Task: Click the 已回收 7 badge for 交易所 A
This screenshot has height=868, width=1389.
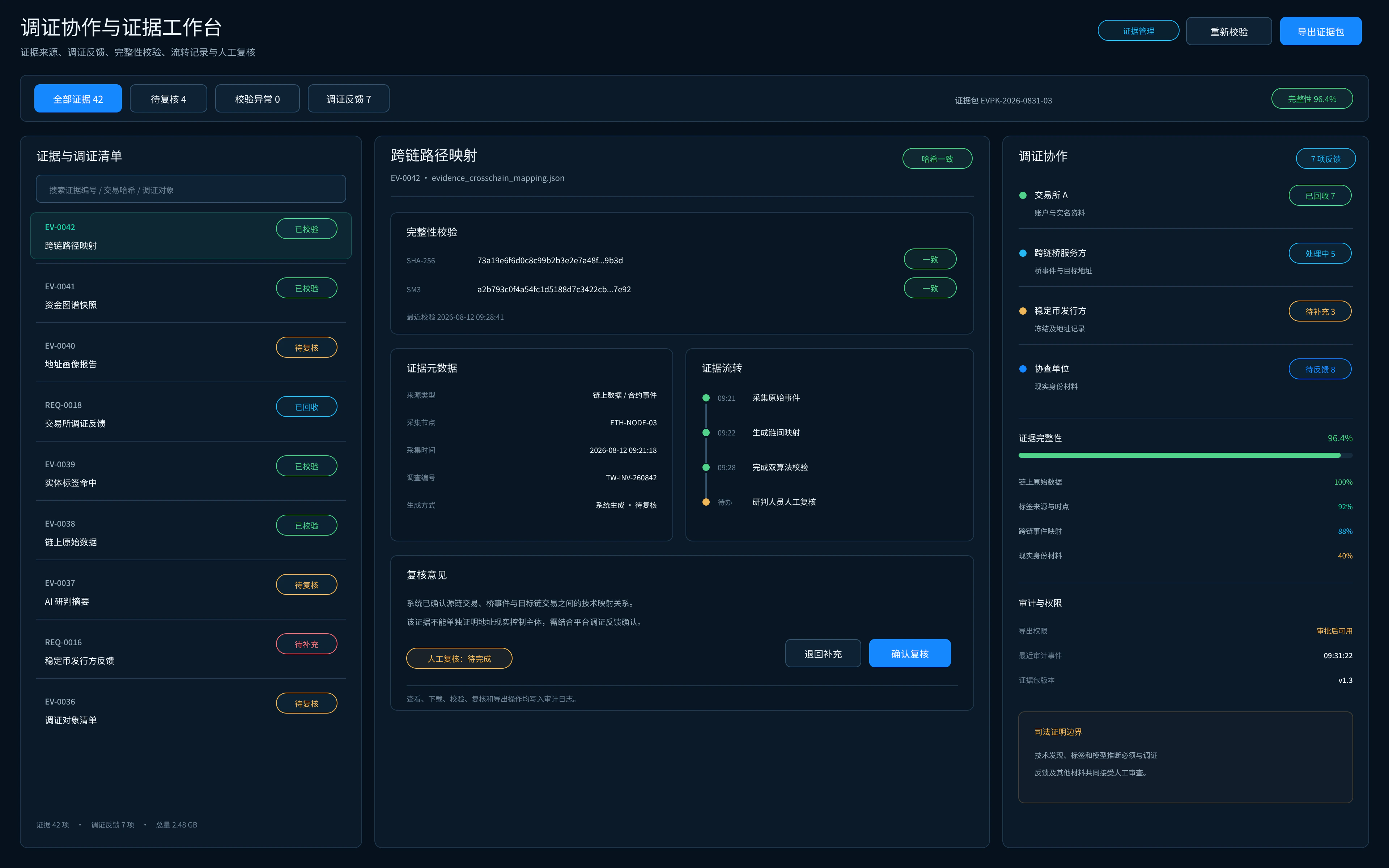Action: click(x=1320, y=196)
